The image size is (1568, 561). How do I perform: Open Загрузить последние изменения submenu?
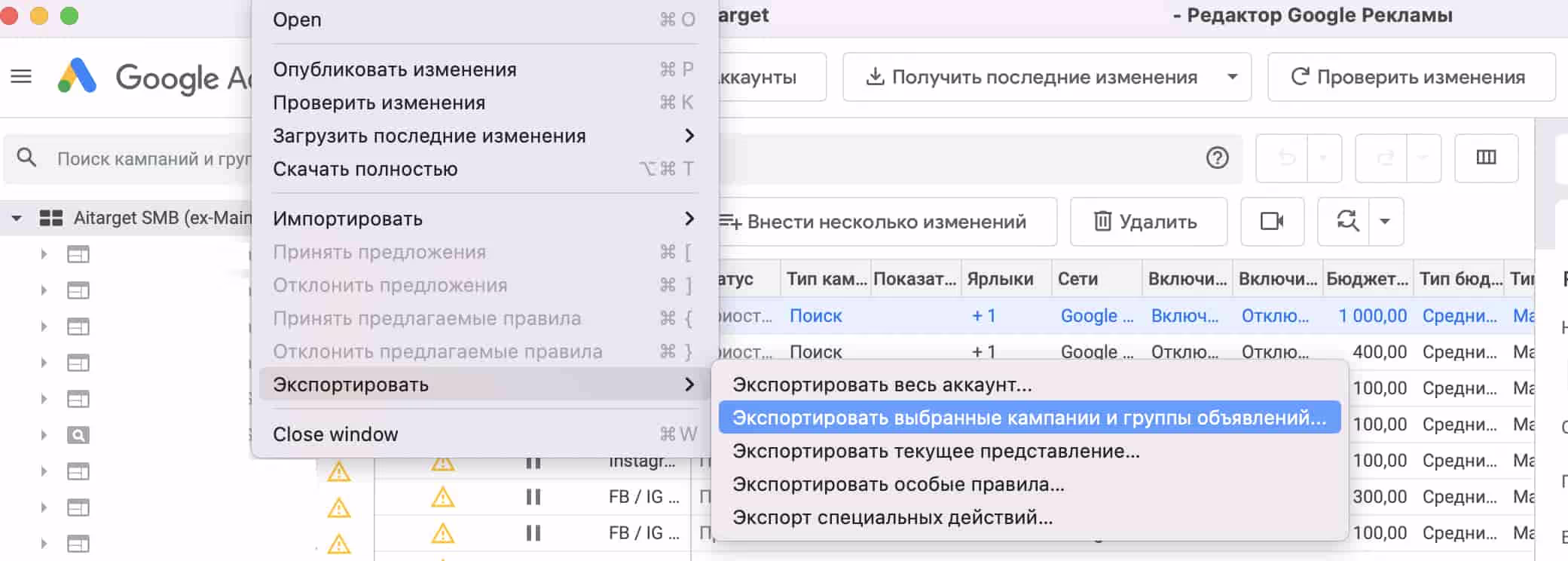484,136
